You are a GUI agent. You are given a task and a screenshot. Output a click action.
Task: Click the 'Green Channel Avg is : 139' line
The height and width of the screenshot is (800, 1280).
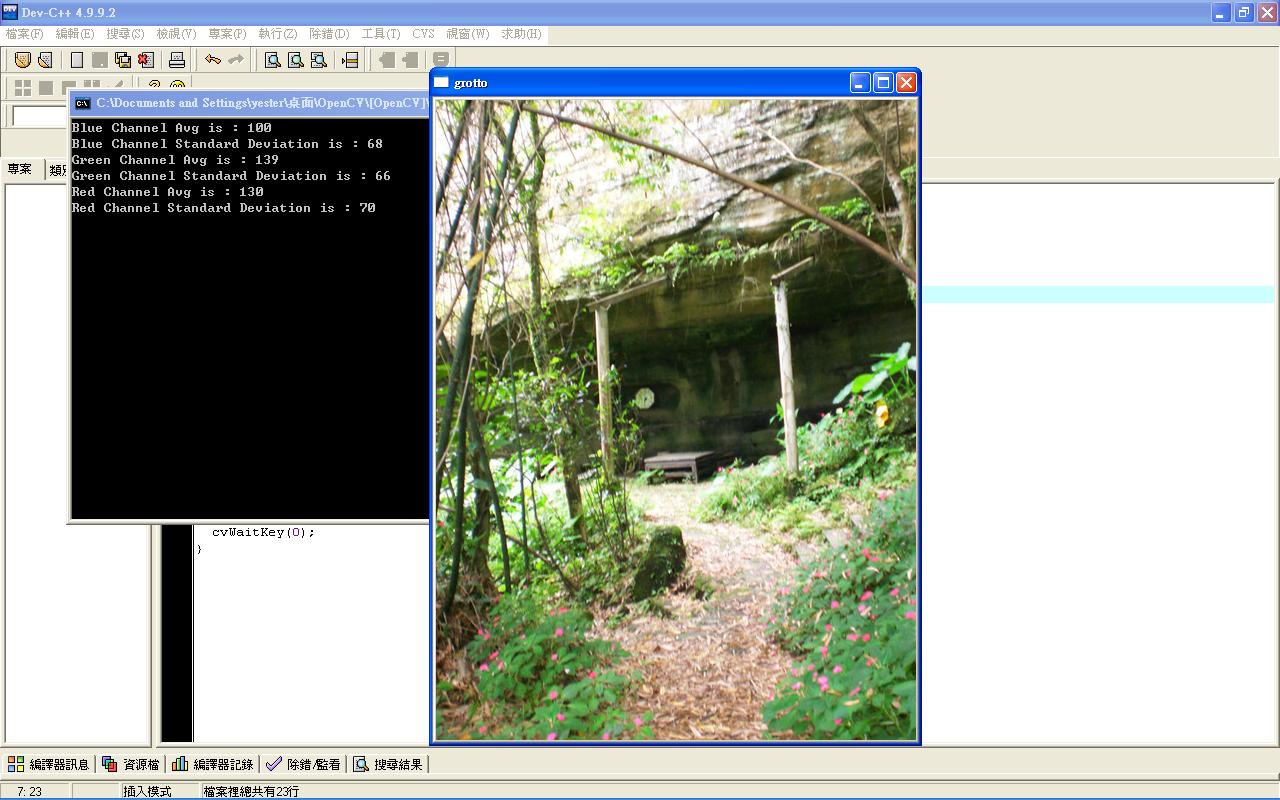click(x=175, y=160)
